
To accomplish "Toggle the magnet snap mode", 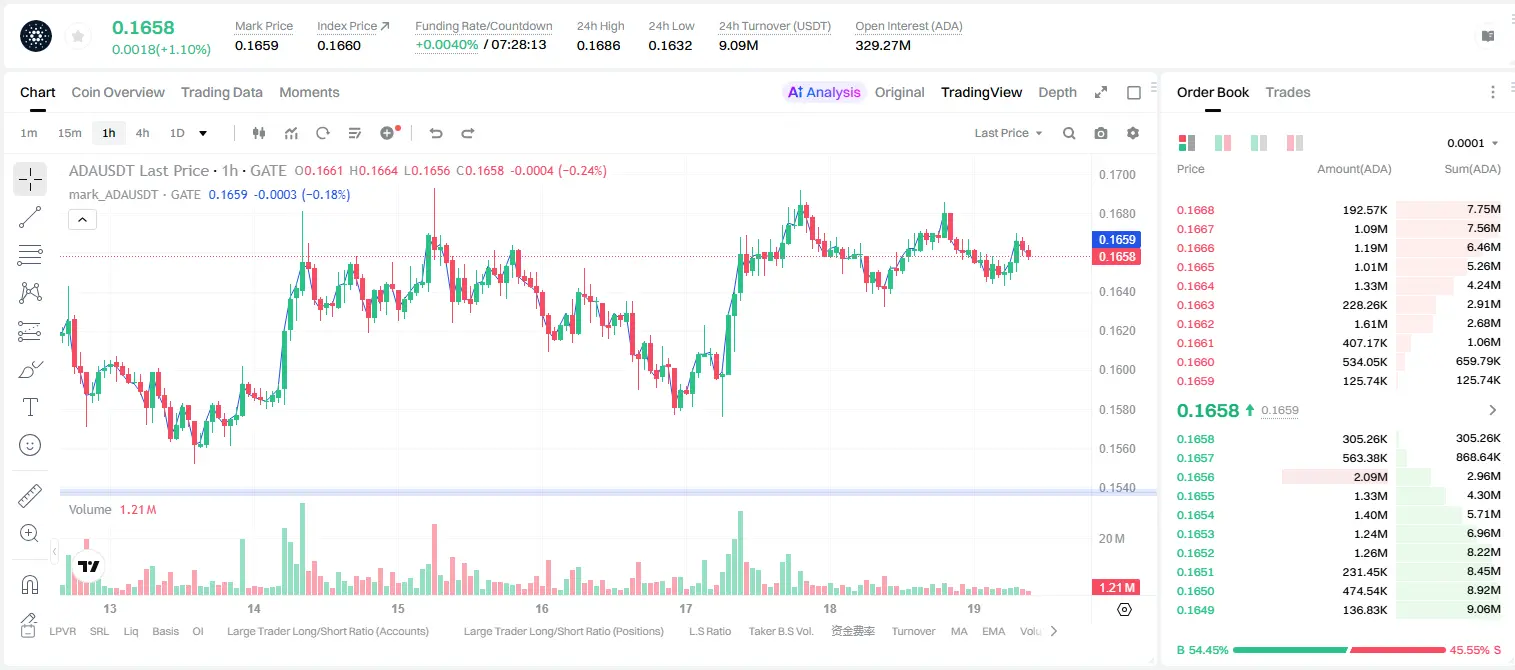I will tap(30, 584).
